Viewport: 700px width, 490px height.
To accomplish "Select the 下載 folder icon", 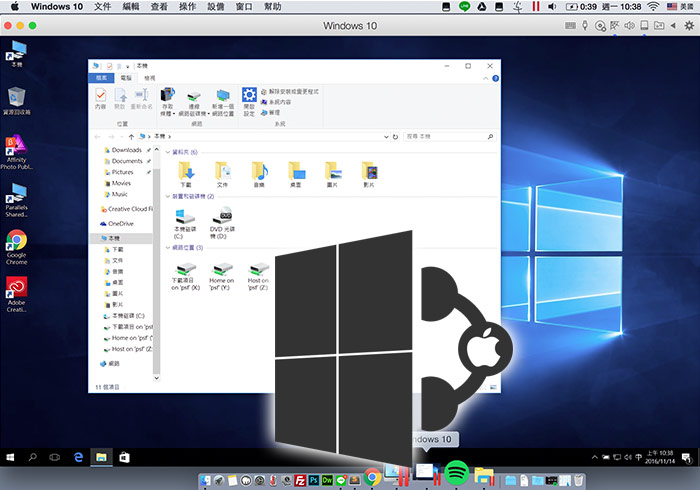I will click(x=186, y=170).
